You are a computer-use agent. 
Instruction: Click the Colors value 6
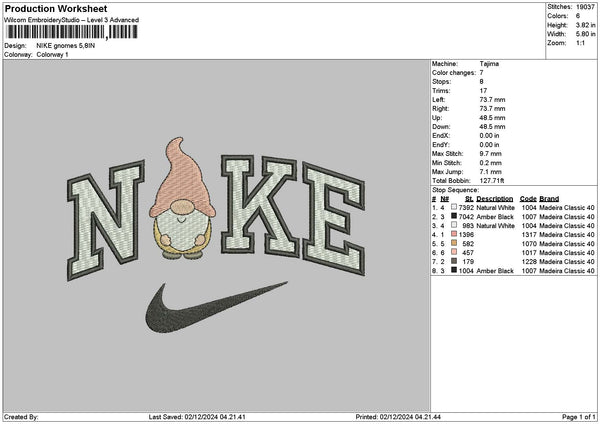[x=578, y=16]
